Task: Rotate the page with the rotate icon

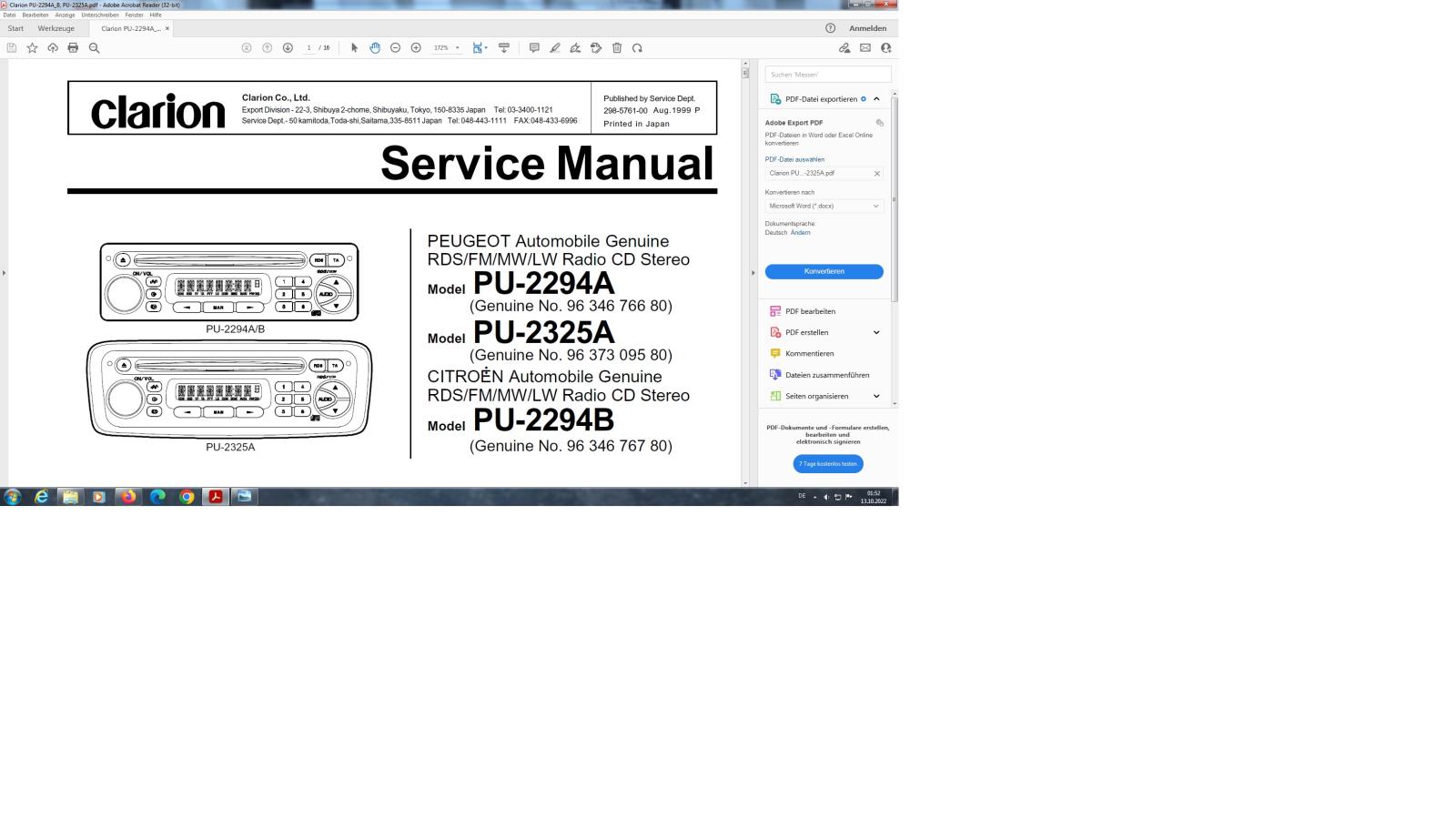Action: [x=637, y=48]
